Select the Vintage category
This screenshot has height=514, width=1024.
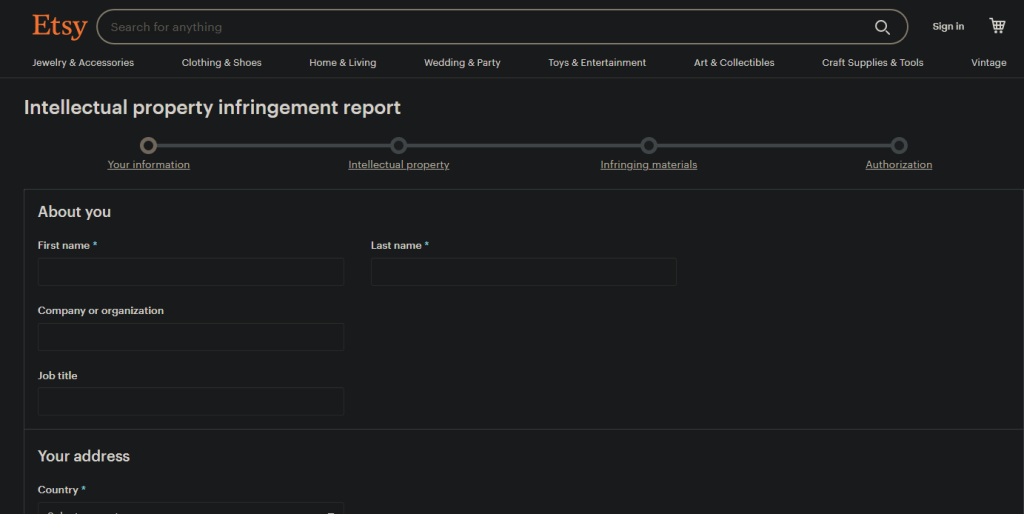988,63
